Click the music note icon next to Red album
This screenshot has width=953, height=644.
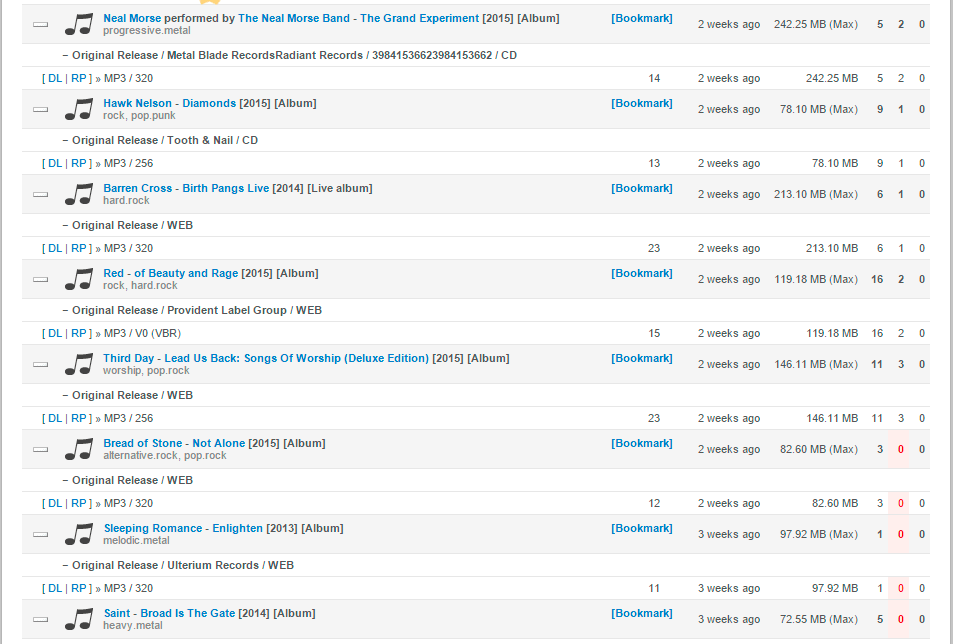79,279
